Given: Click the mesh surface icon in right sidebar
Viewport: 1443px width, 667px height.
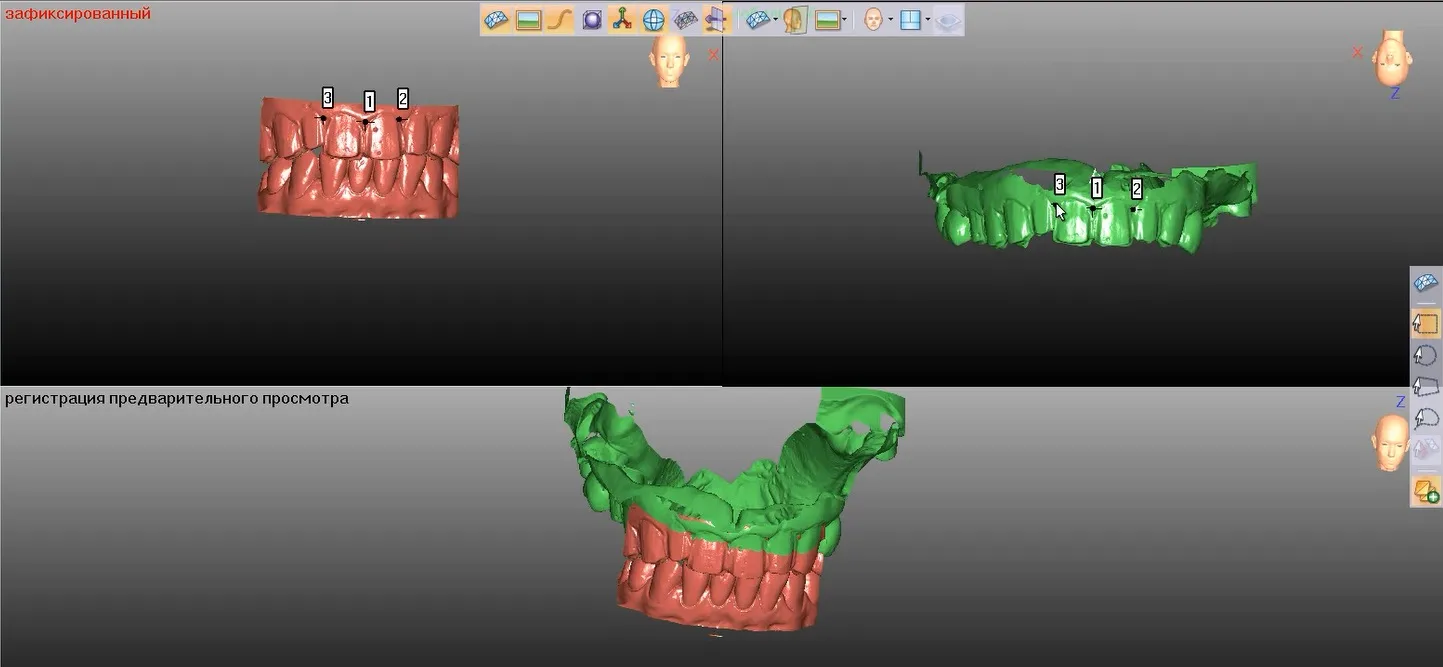Looking at the screenshot, I should (1426, 283).
